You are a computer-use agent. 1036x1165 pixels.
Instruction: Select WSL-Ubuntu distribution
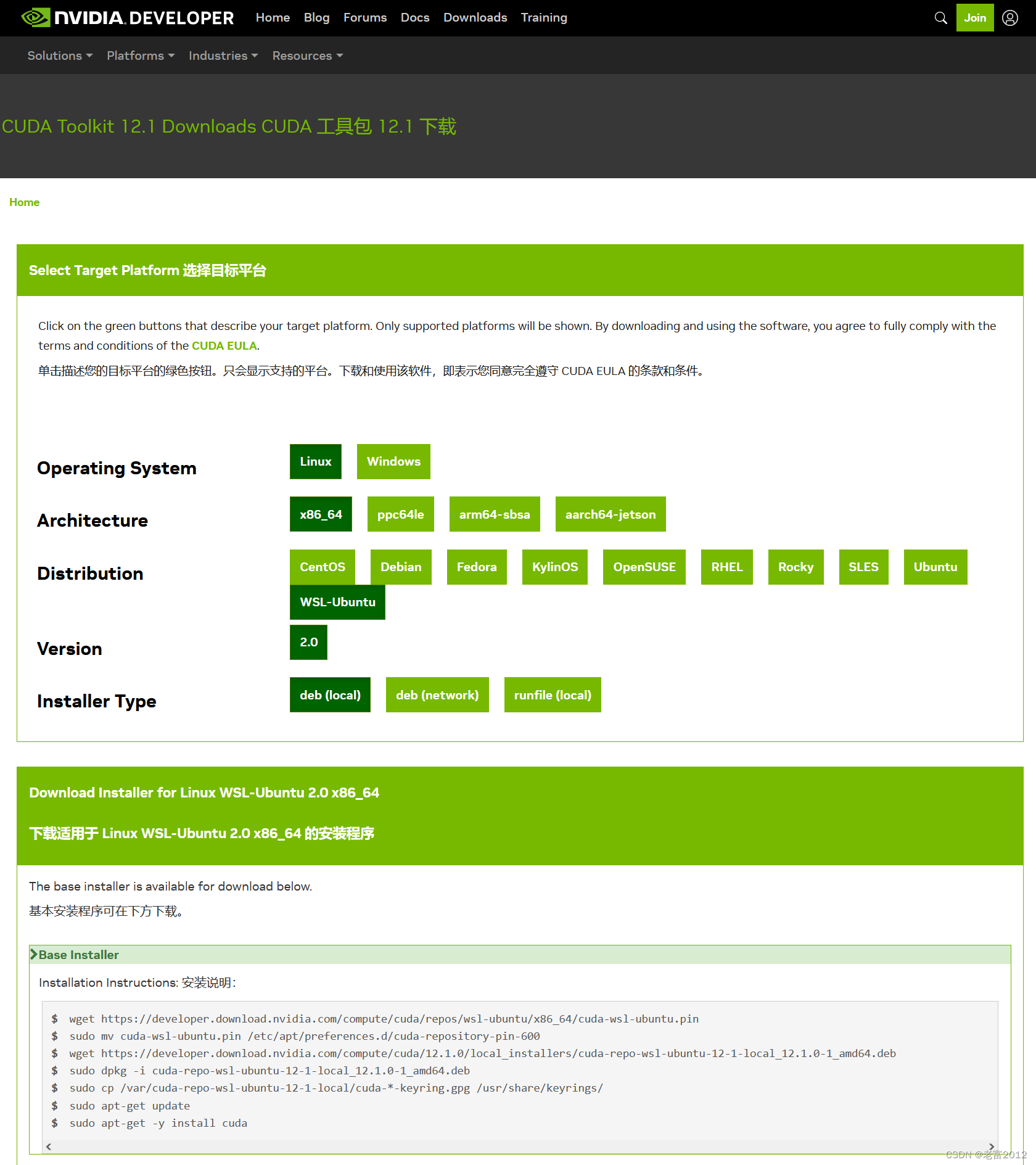(x=337, y=602)
